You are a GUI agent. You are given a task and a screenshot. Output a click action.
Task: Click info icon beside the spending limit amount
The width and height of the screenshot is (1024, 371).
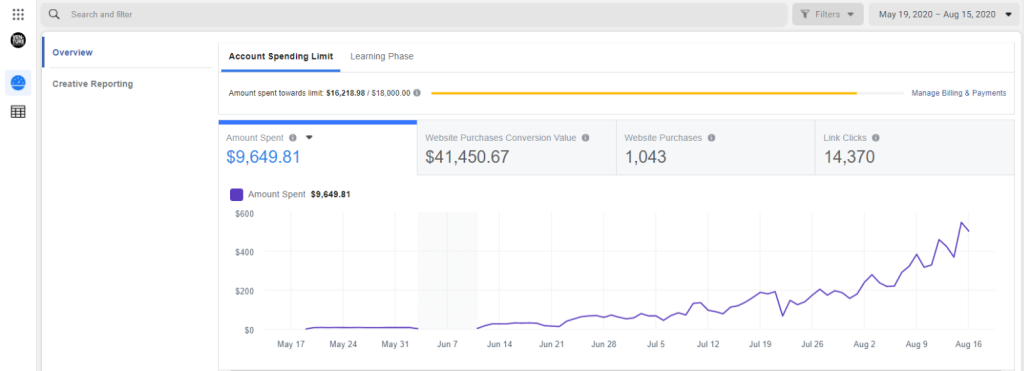417,93
